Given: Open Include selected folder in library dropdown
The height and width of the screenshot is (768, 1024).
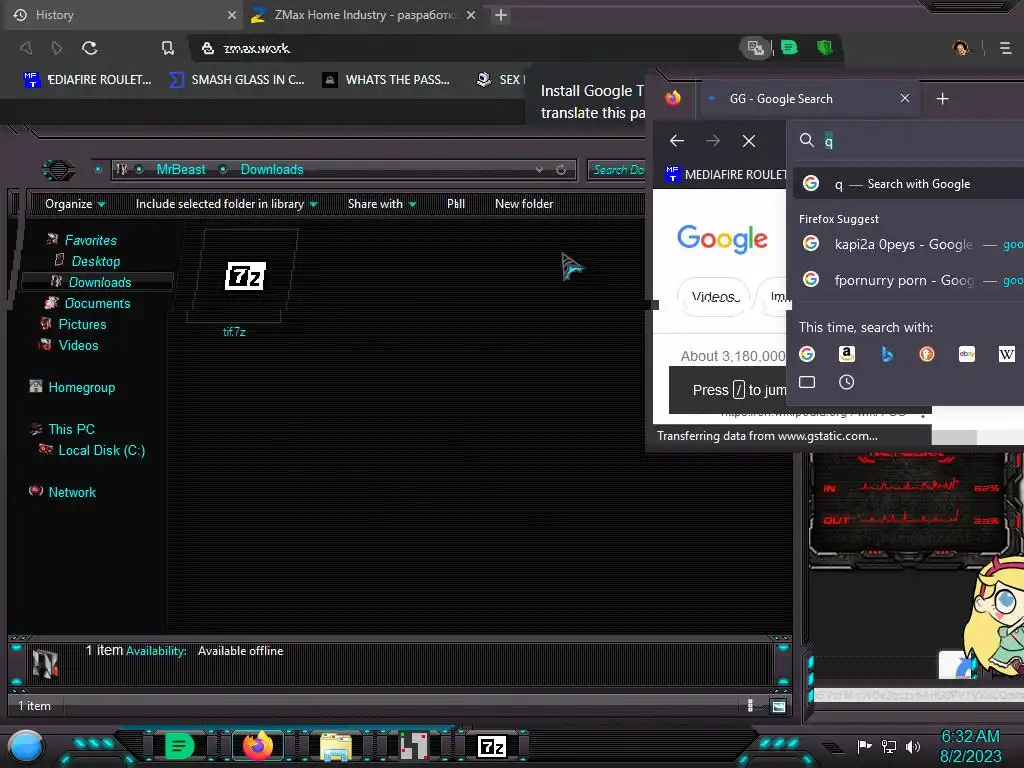Looking at the screenshot, I should coord(226,204).
